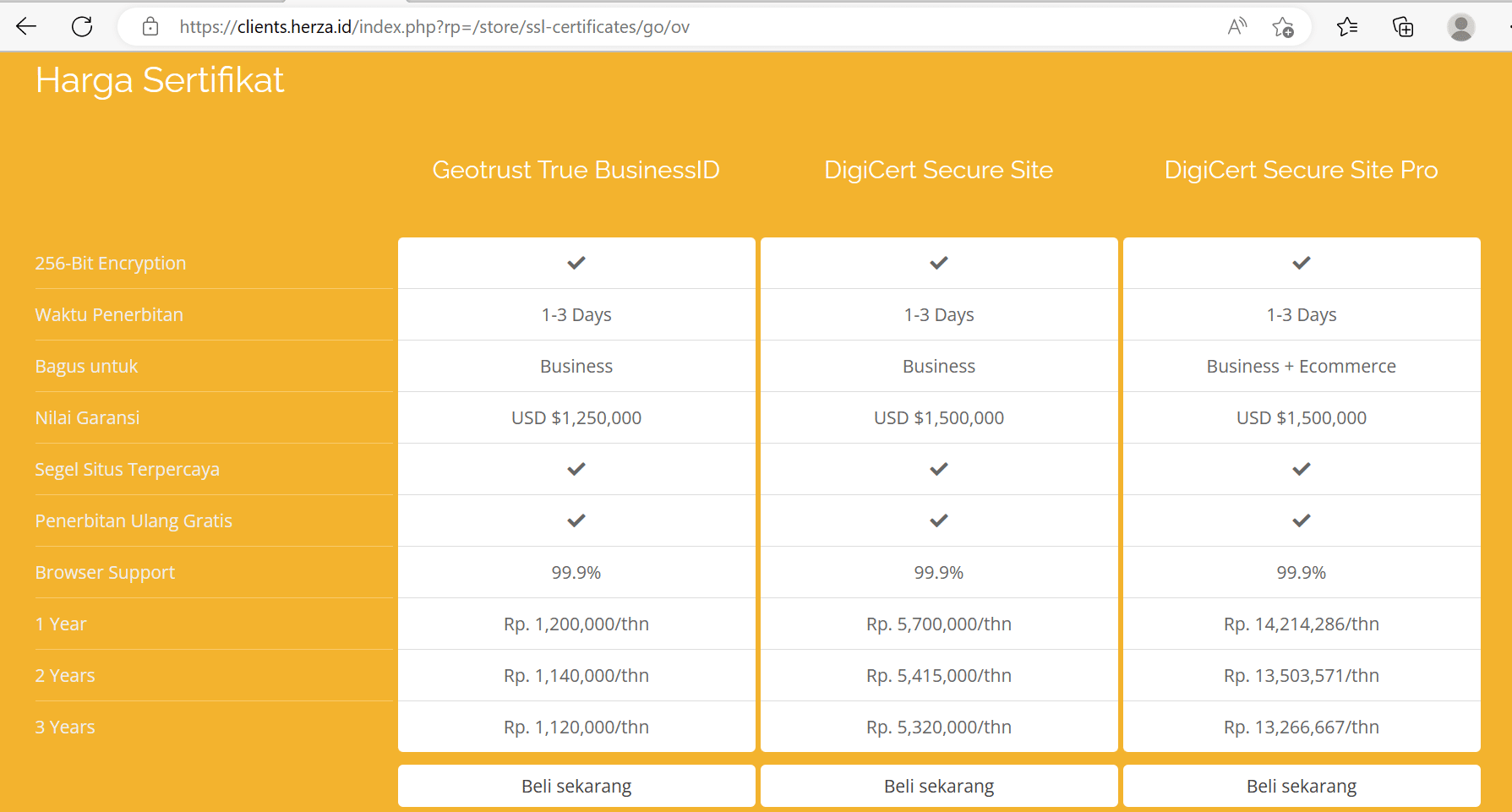Click Beli sekarang under Geotrust True BusinessID
Image resolution: width=1512 pixels, height=812 pixels.
[x=576, y=786]
